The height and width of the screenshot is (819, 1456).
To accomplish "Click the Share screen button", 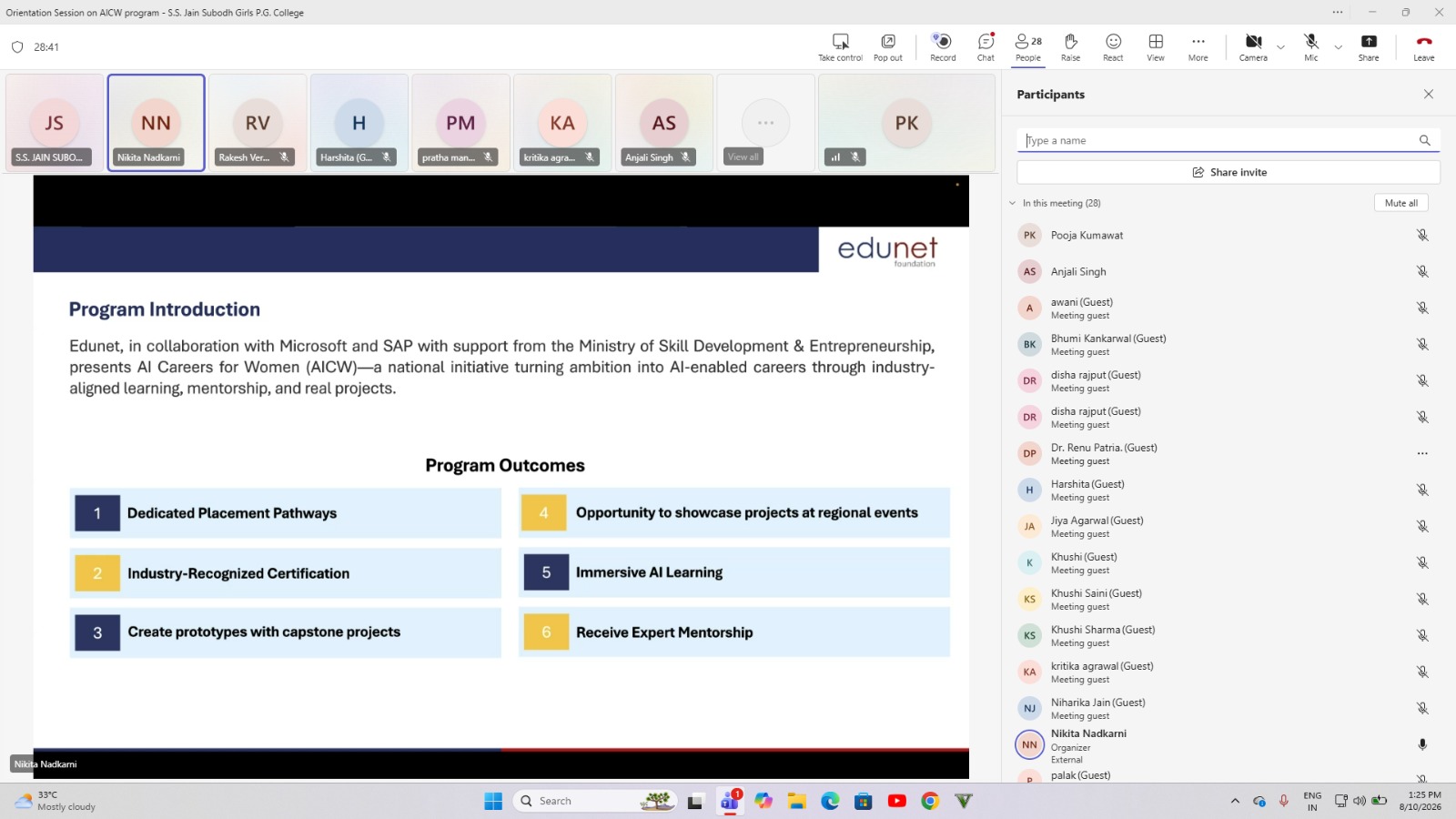I will (x=1369, y=47).
